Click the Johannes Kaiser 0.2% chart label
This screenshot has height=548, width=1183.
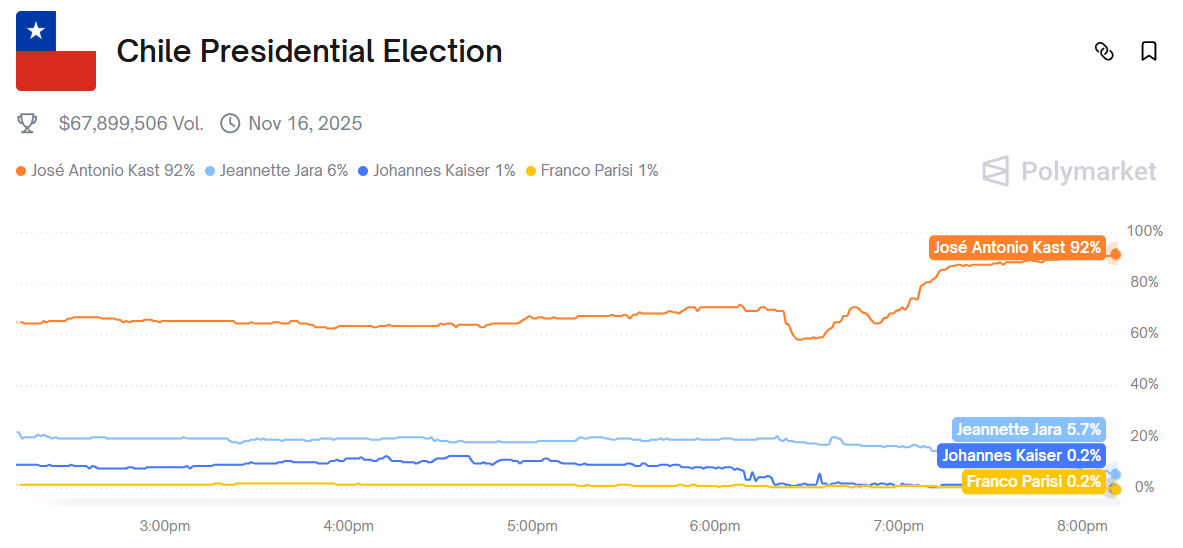[x=1021, y=456]
